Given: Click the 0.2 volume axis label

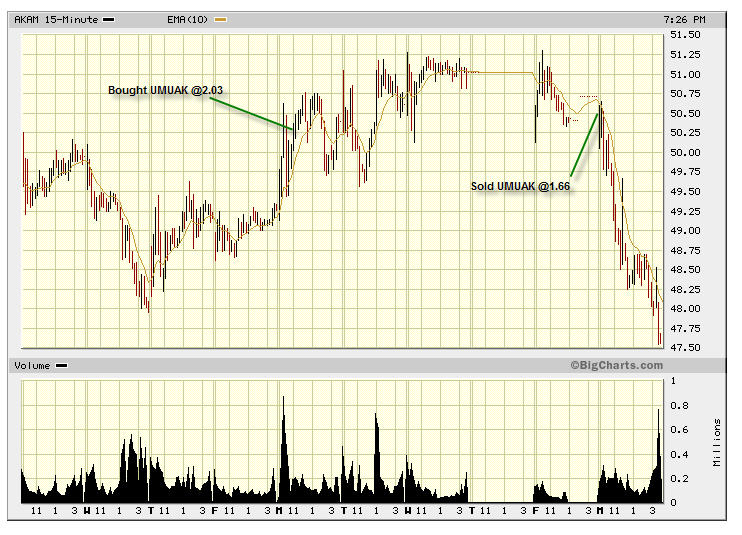Looking at the screenshot, I should 679,479.
